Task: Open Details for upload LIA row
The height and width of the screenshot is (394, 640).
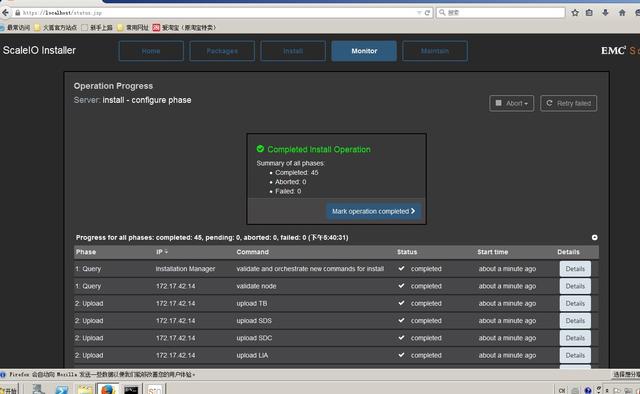Action: point(575,355)
